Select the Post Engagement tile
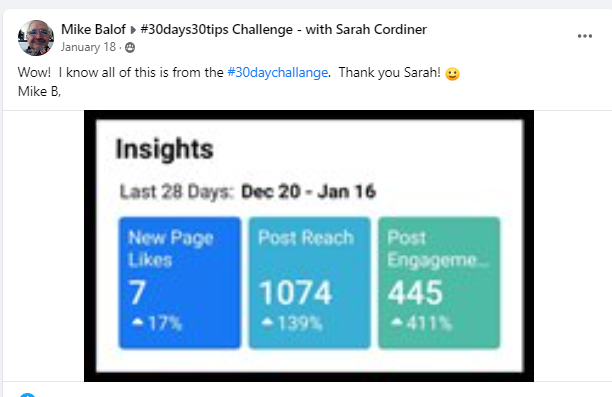Image resolution: width=612 pixels, height=397 pixels. [439, 283]
